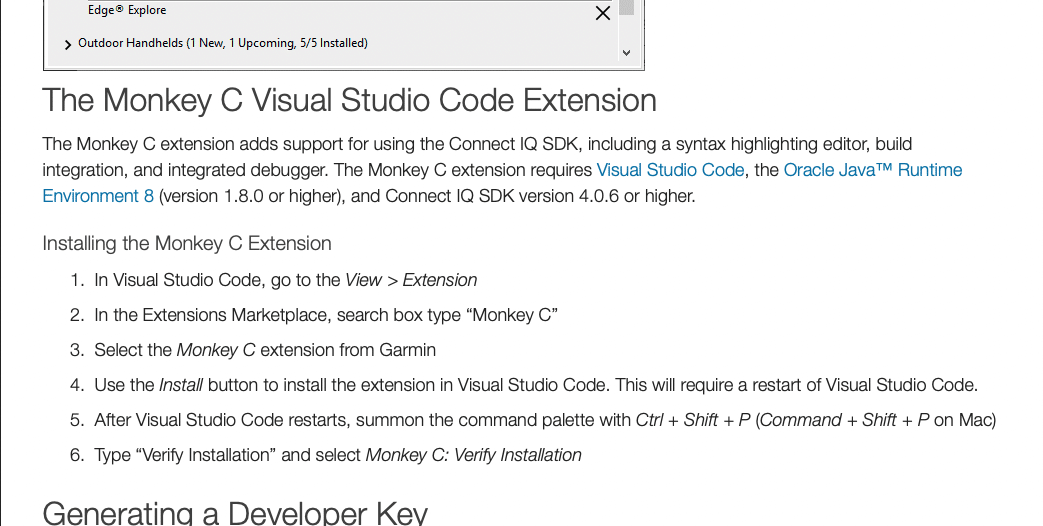Click the Ctrl + Shift + P shortcut text
The image size is (1043, 526).
tap(693, 420)
